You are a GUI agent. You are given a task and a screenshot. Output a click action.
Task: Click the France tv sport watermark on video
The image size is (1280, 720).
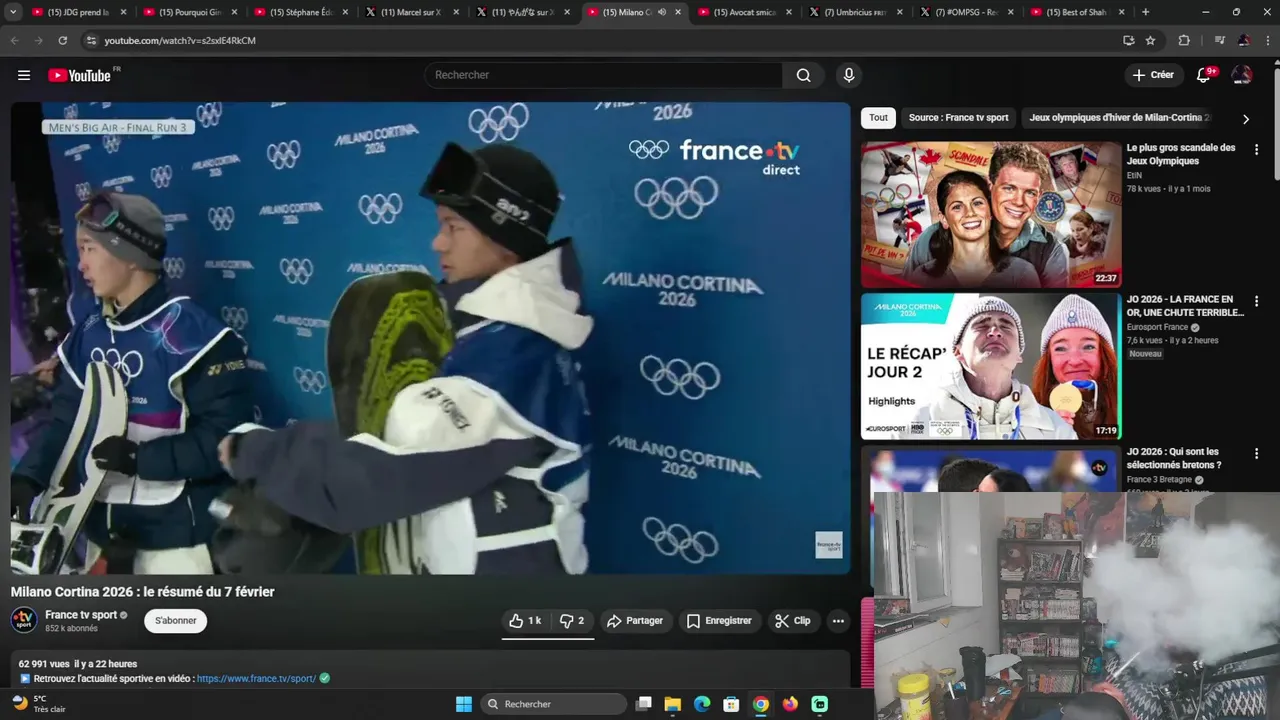(829, 545)
